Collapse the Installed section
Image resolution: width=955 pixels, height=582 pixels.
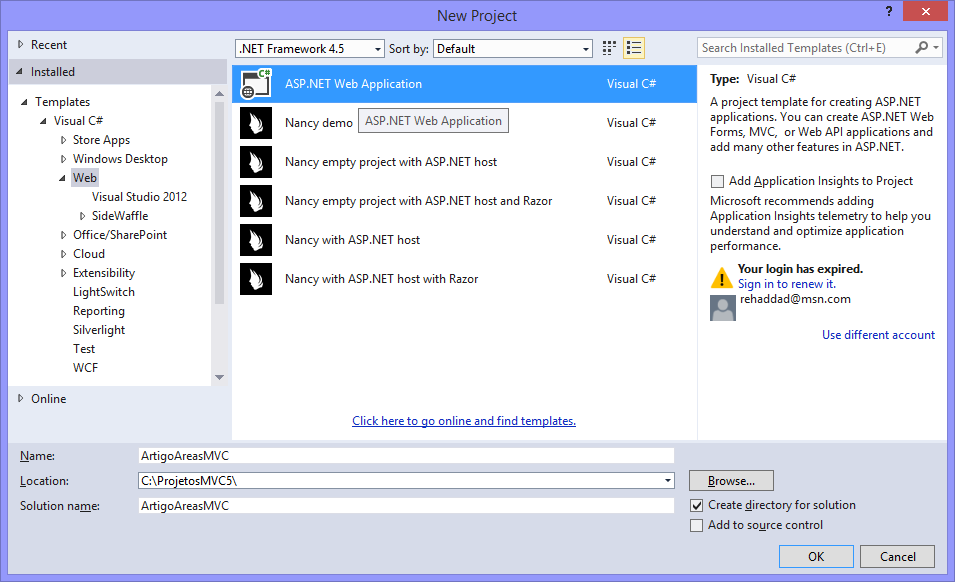(19, 72)
